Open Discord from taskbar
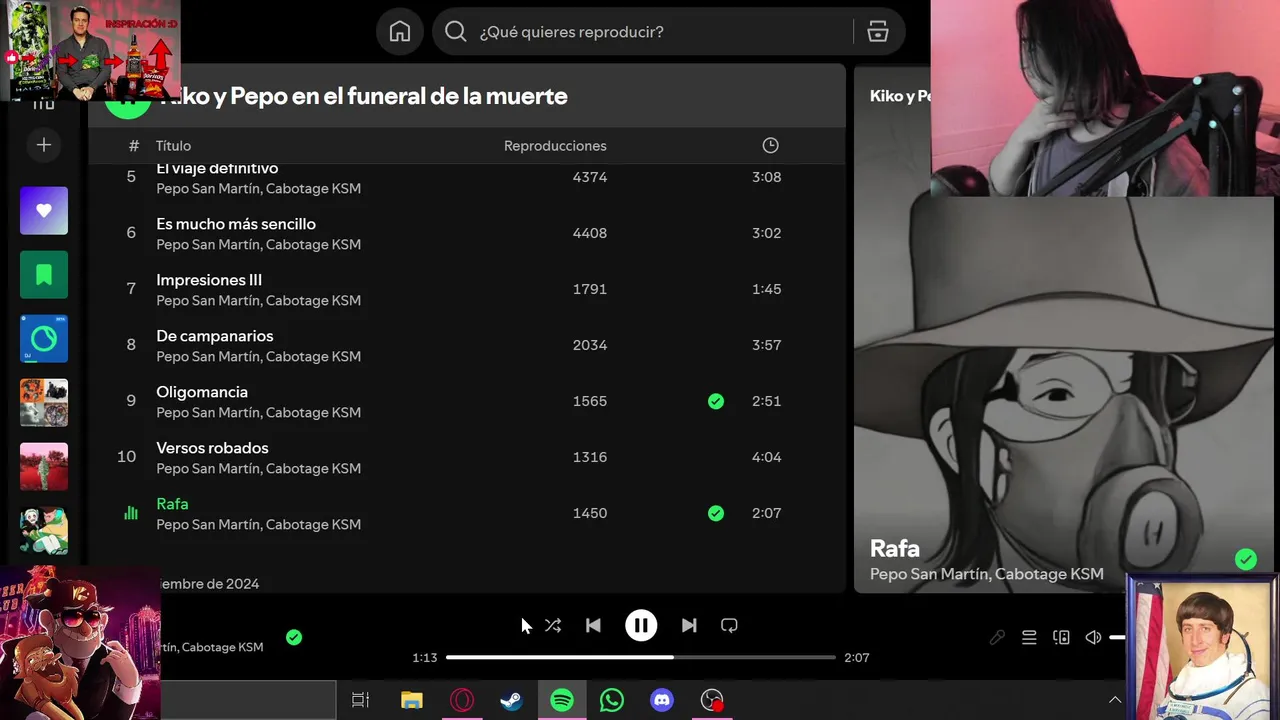1280x720 pixels. [662, 700]
